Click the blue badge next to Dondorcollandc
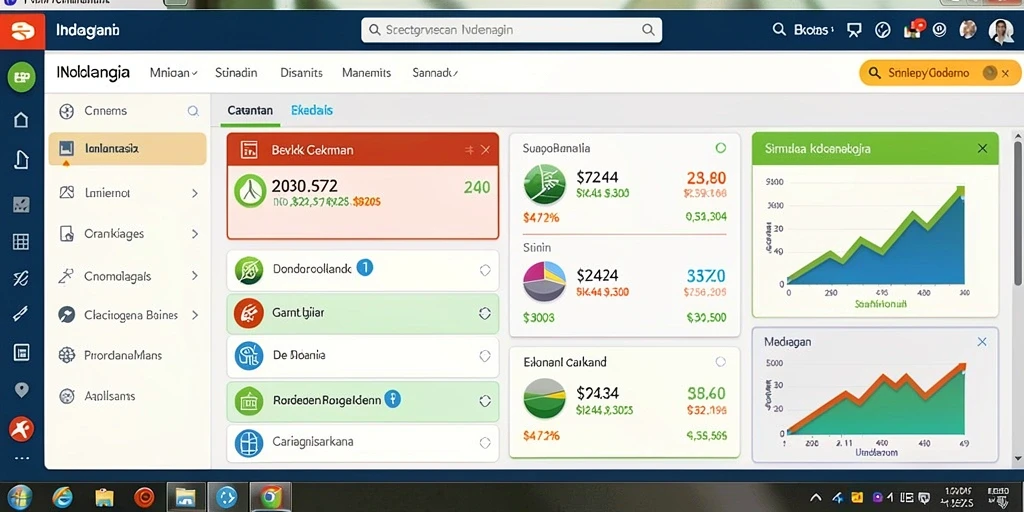1024x512 pixels. (x=364, y=267)
